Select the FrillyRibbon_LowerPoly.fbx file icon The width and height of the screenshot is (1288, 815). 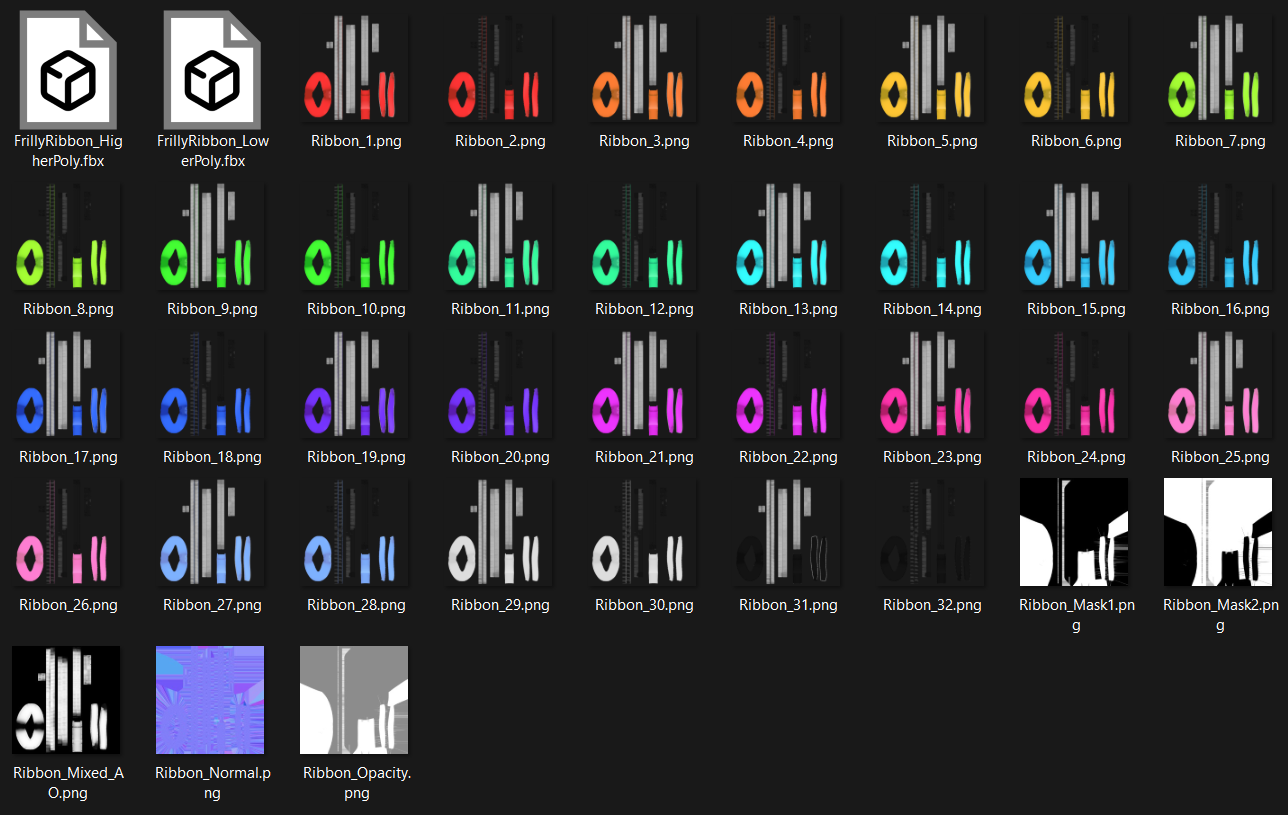coord(212,70)
